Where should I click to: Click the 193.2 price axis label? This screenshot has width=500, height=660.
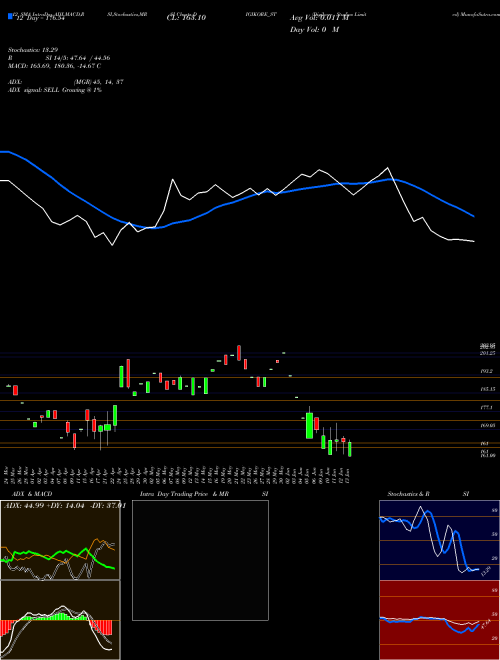(x=487, y=371)
